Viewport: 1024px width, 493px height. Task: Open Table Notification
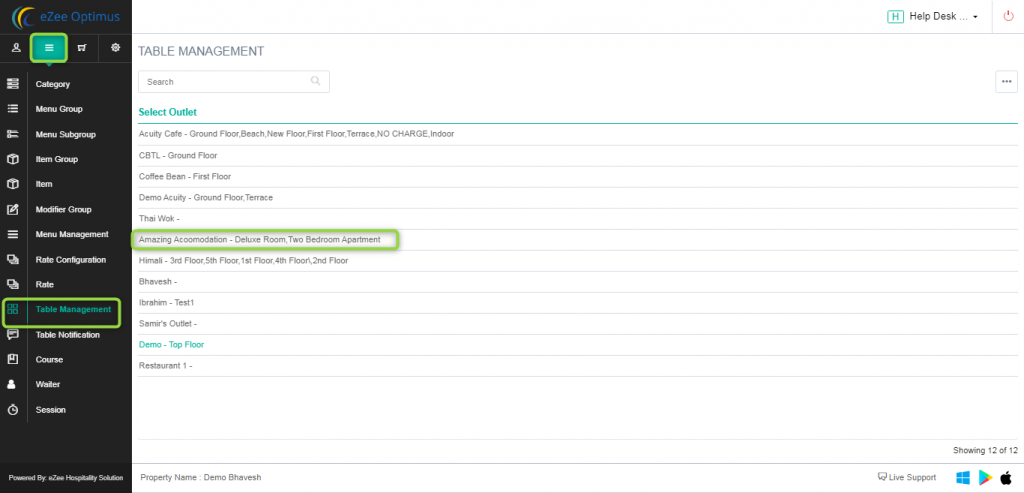point(67,335)
